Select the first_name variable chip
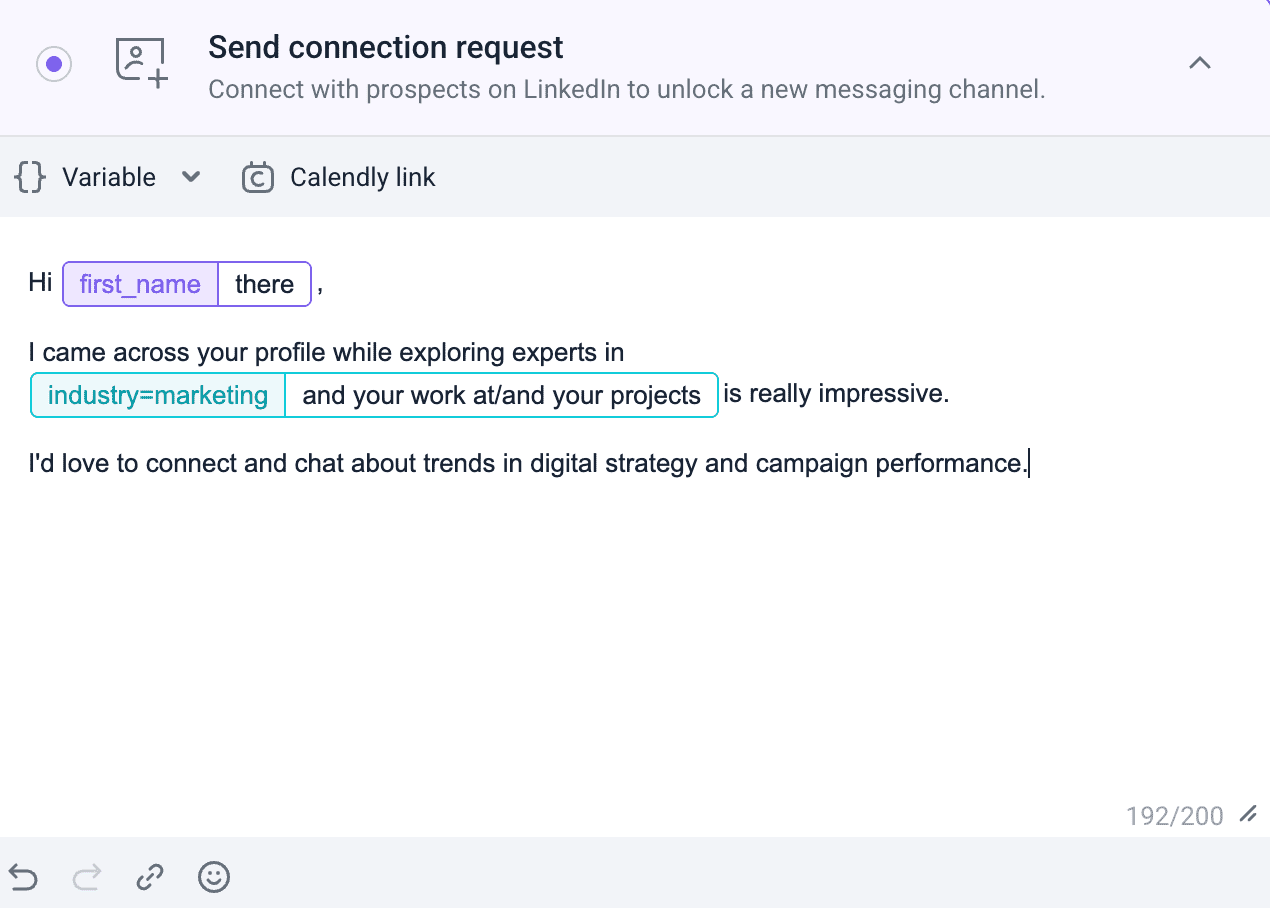 [x=140, y=284]
